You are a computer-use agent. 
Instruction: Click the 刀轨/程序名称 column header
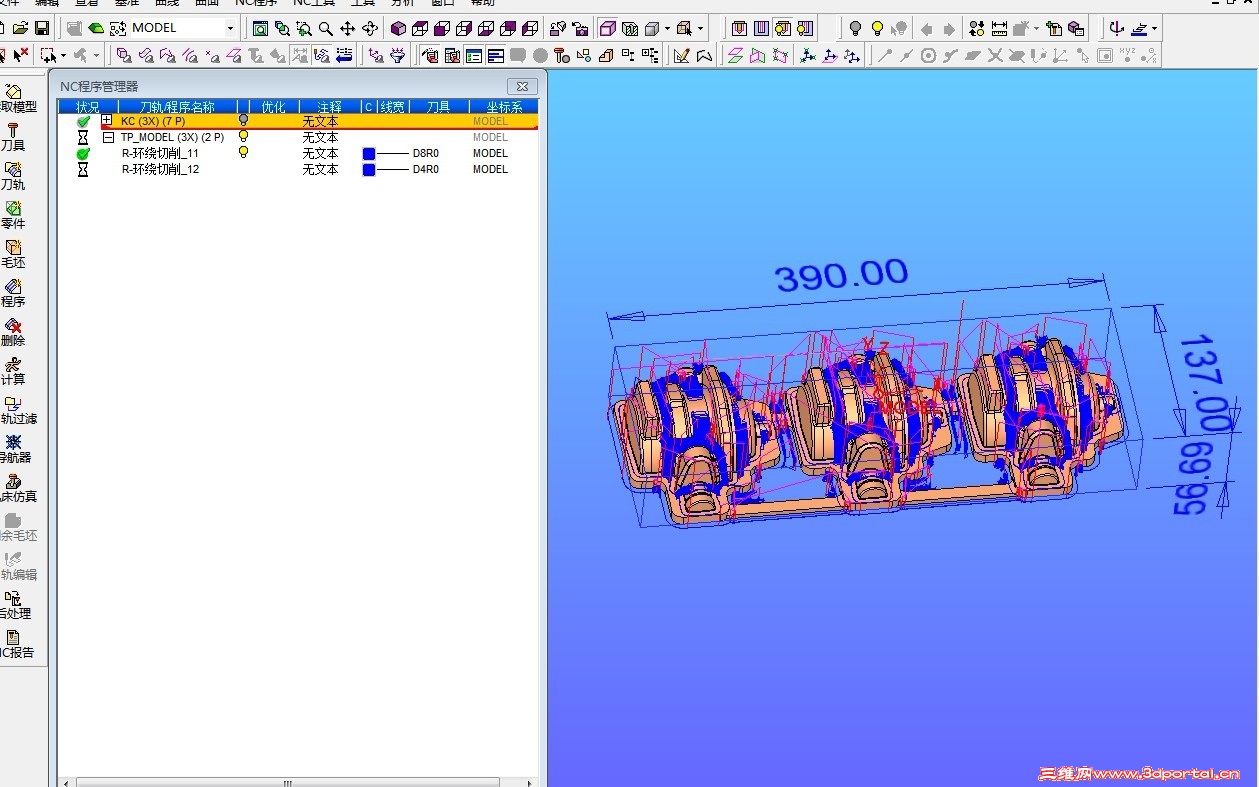pos(177,106)
